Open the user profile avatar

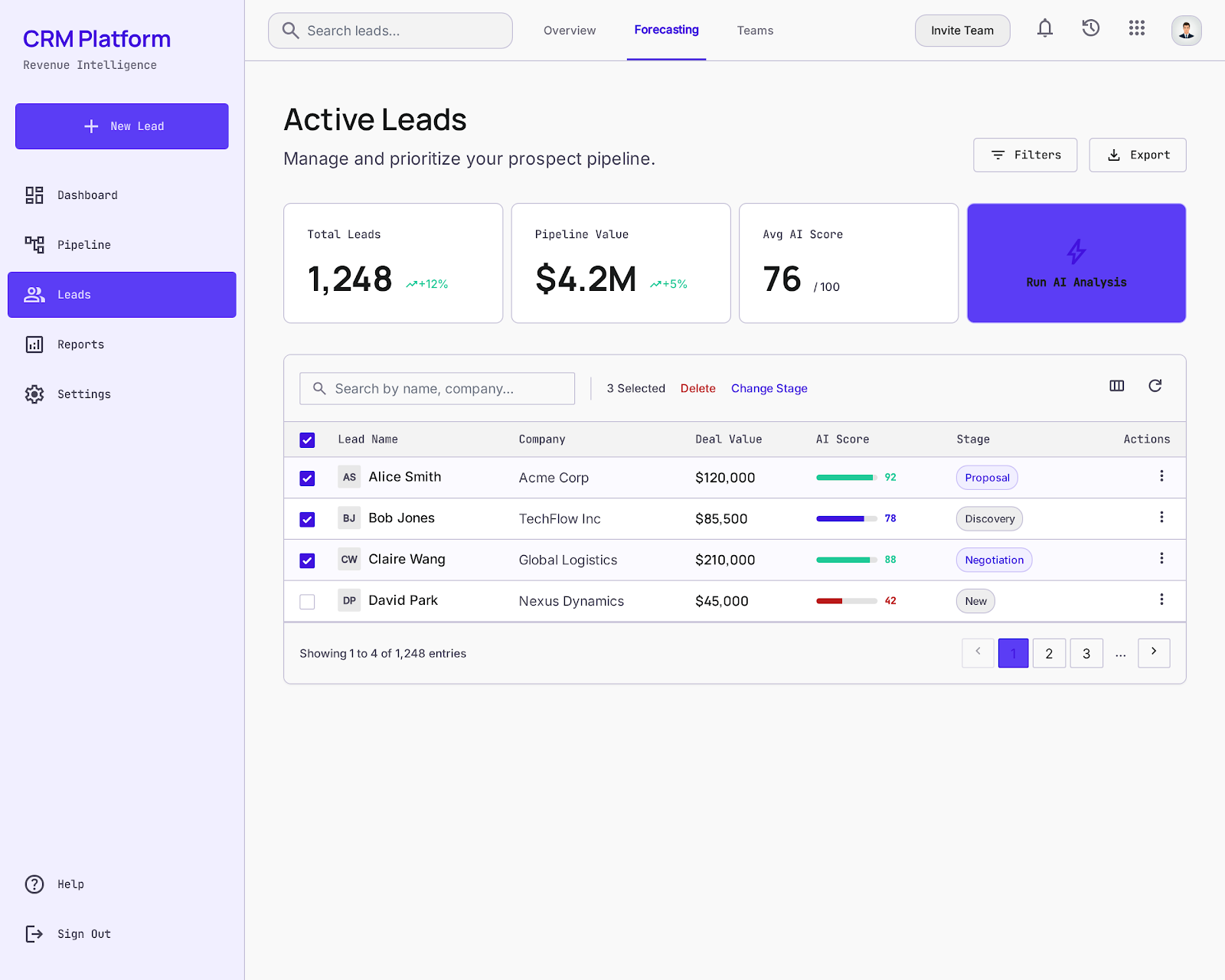[1186, 31]
